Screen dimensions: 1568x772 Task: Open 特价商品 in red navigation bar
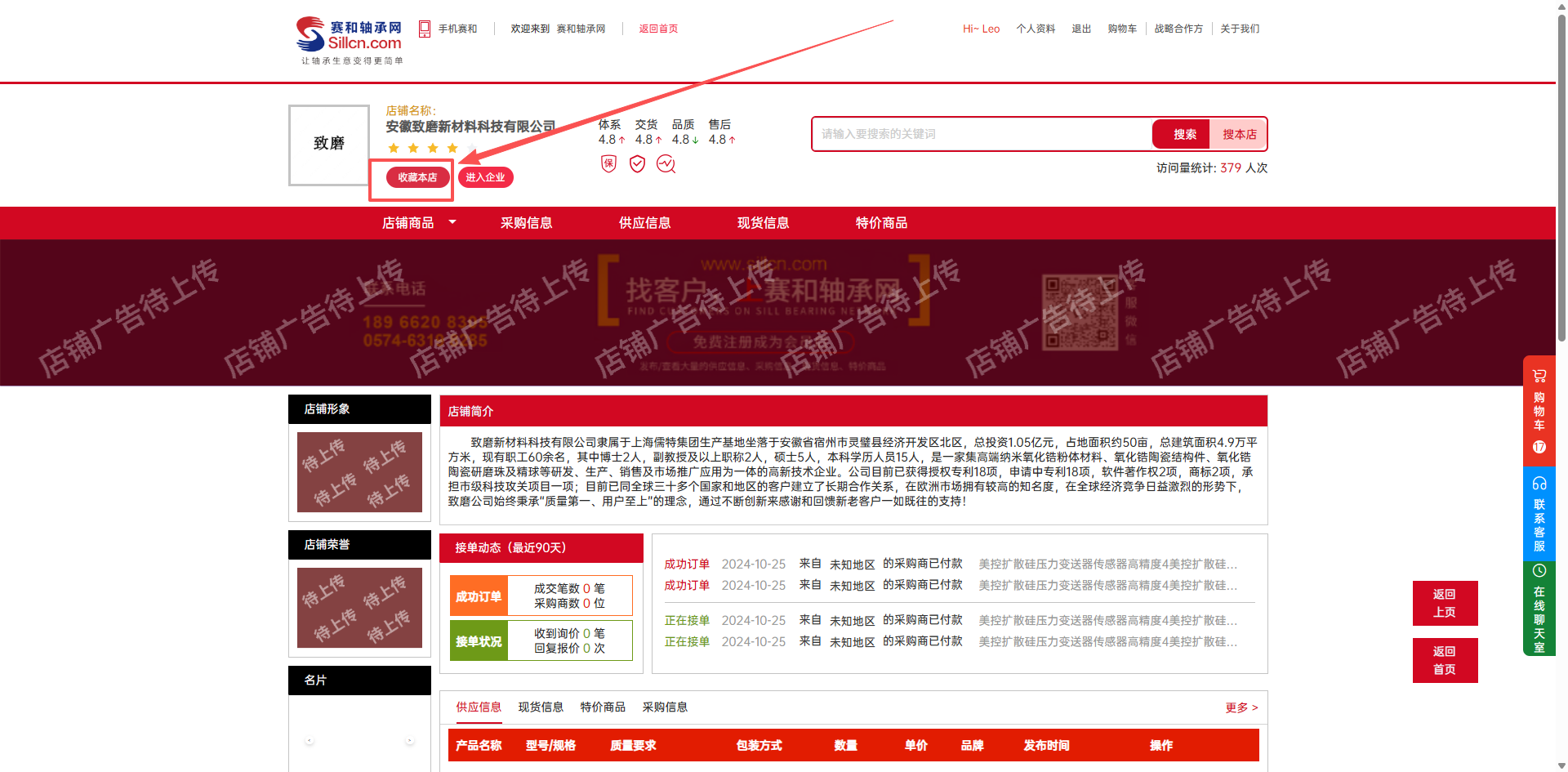(881, 223)
